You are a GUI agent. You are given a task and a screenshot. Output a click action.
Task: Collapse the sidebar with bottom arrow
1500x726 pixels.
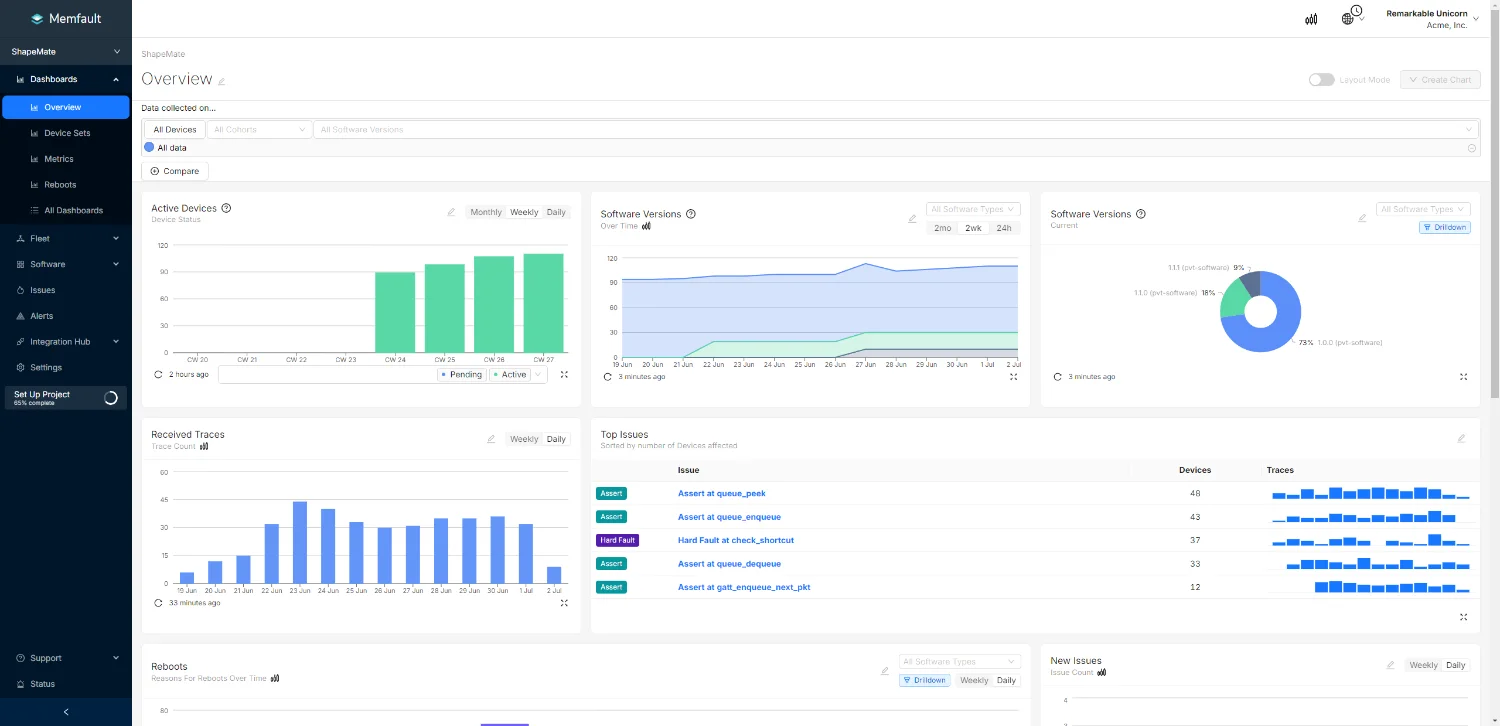pyautogui.click(x=66, y=712)
